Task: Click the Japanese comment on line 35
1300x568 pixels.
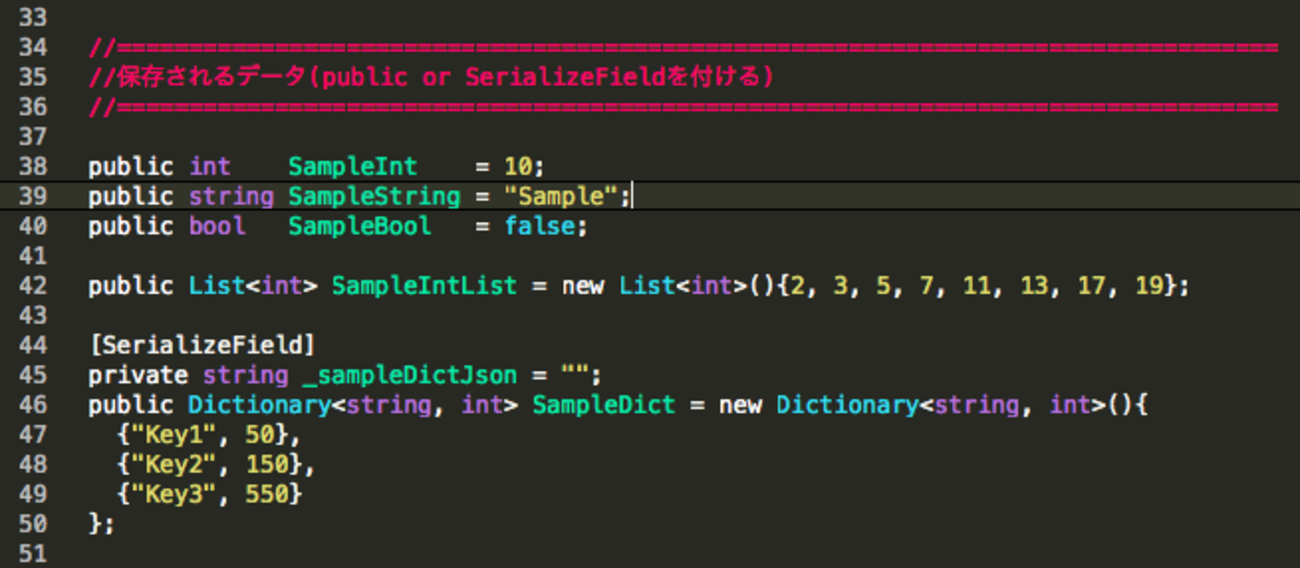Action: [x=430, y=77]
